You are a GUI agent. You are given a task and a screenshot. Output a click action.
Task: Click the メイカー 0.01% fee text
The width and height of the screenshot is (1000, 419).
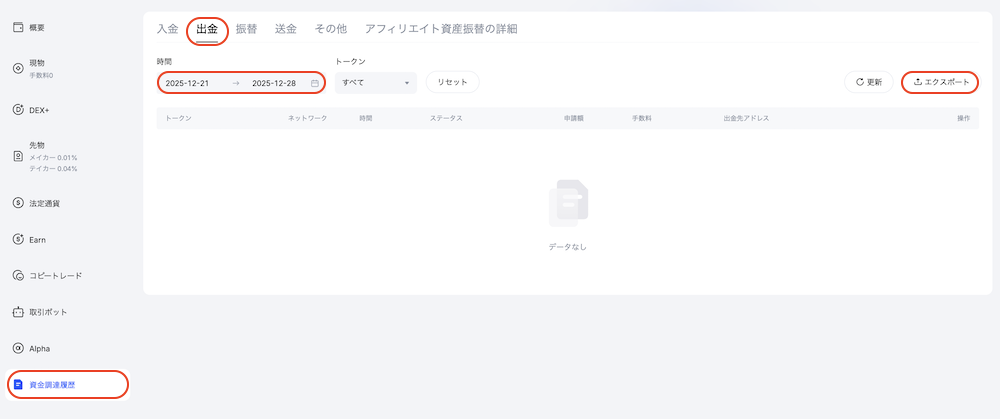point(54,158)
